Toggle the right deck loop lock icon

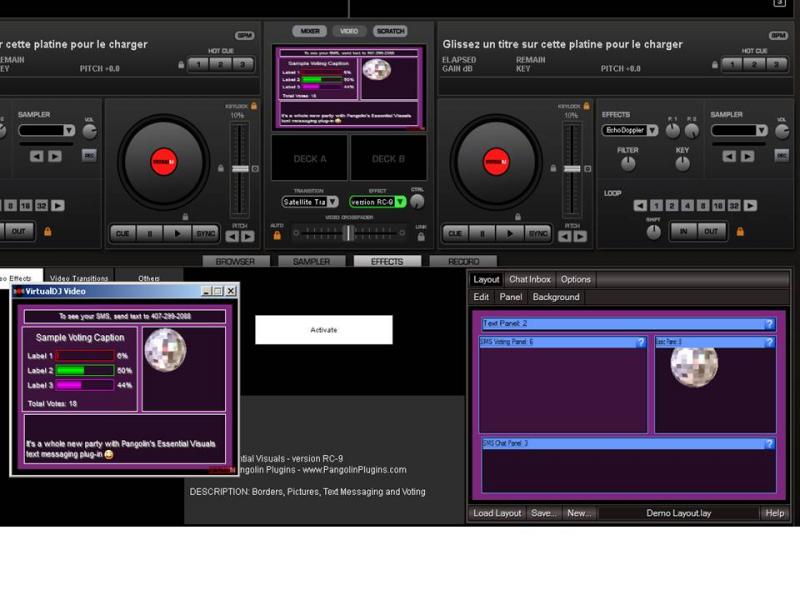740,232
